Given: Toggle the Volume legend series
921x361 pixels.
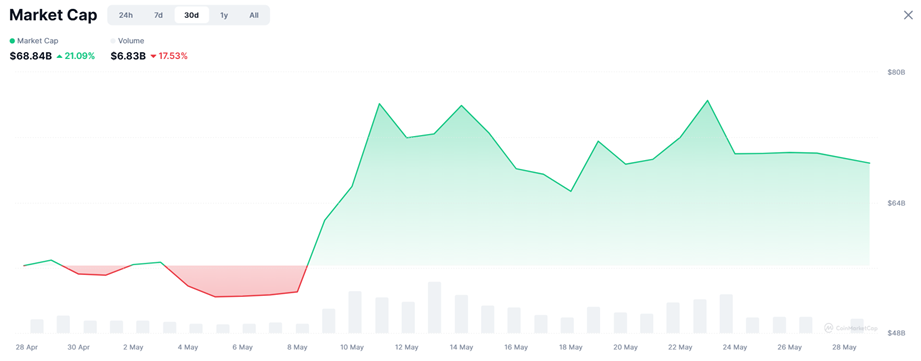Looking at the screenshot, I should (x=127, y=41).
